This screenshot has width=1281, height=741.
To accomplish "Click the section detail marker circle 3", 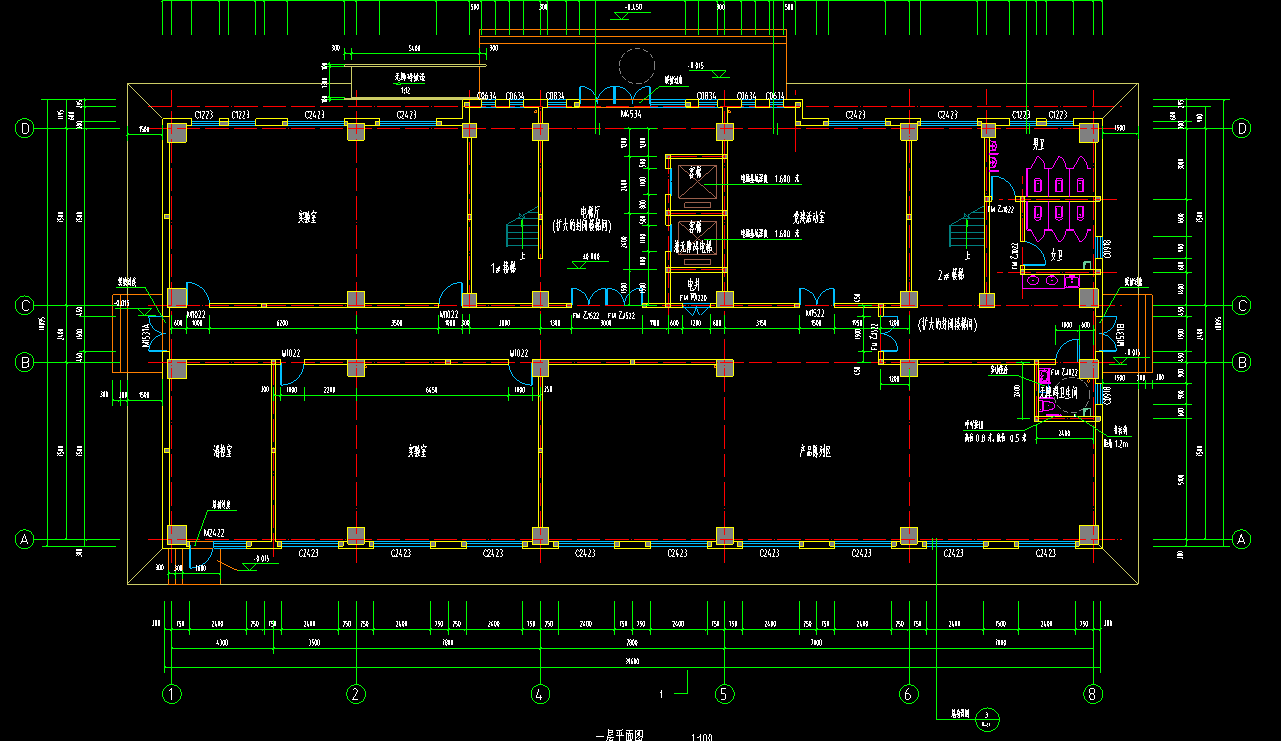I will pyautogui.click(x=987, y=715).
